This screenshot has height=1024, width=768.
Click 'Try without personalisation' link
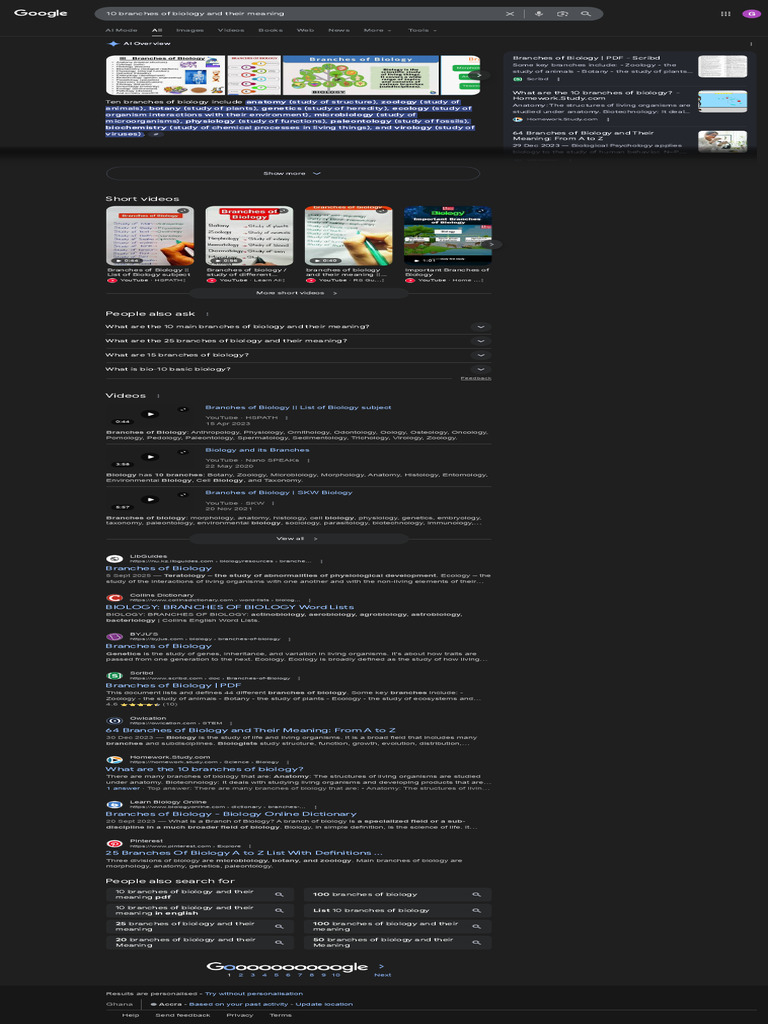[x=254, y=994]
